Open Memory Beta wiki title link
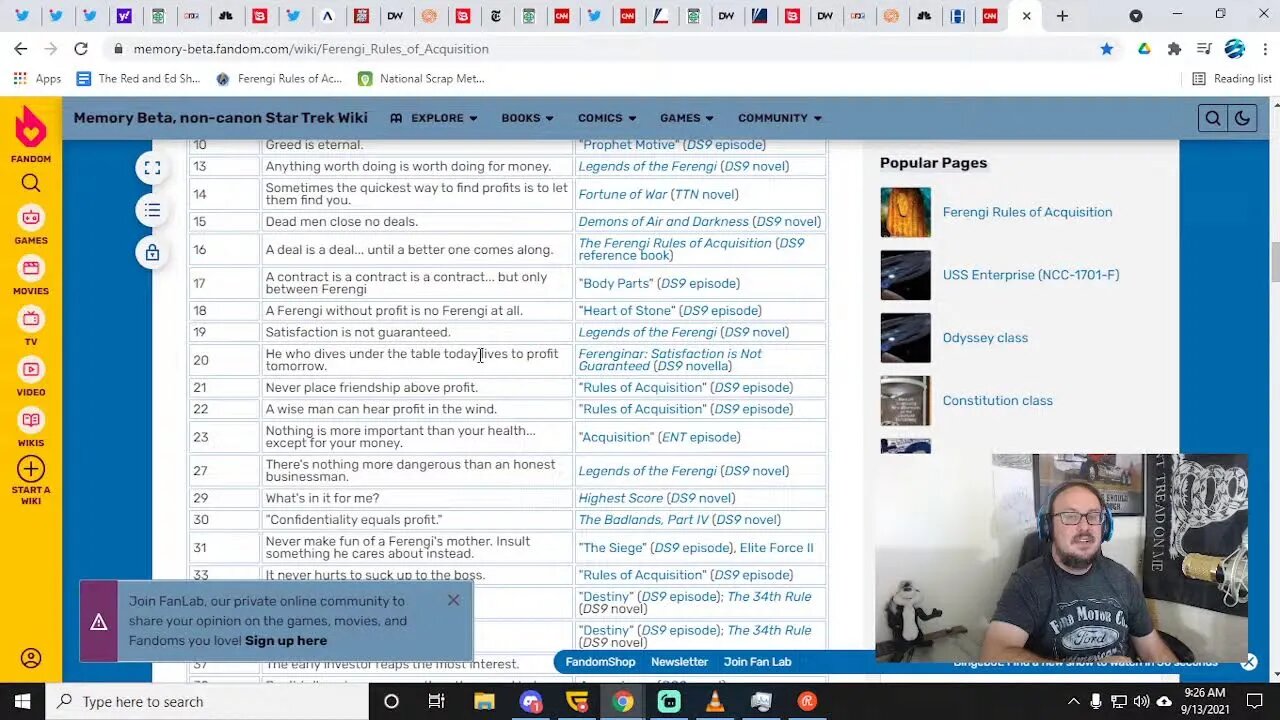The width and height of the screenshot is (1280, 720). (220, 118)
